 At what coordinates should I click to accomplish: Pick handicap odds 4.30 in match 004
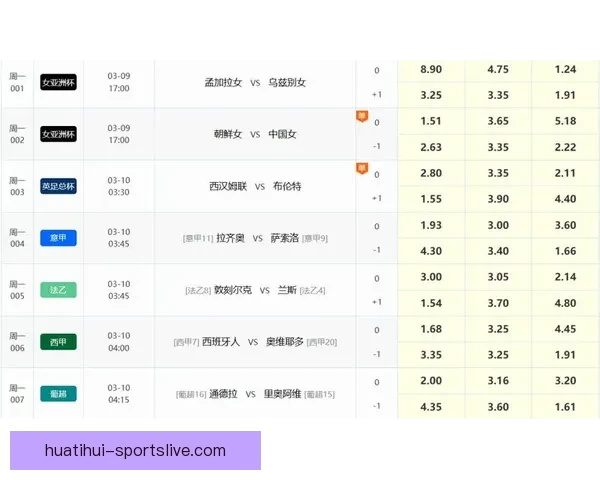pyautogui.click(x=431, y=251)
